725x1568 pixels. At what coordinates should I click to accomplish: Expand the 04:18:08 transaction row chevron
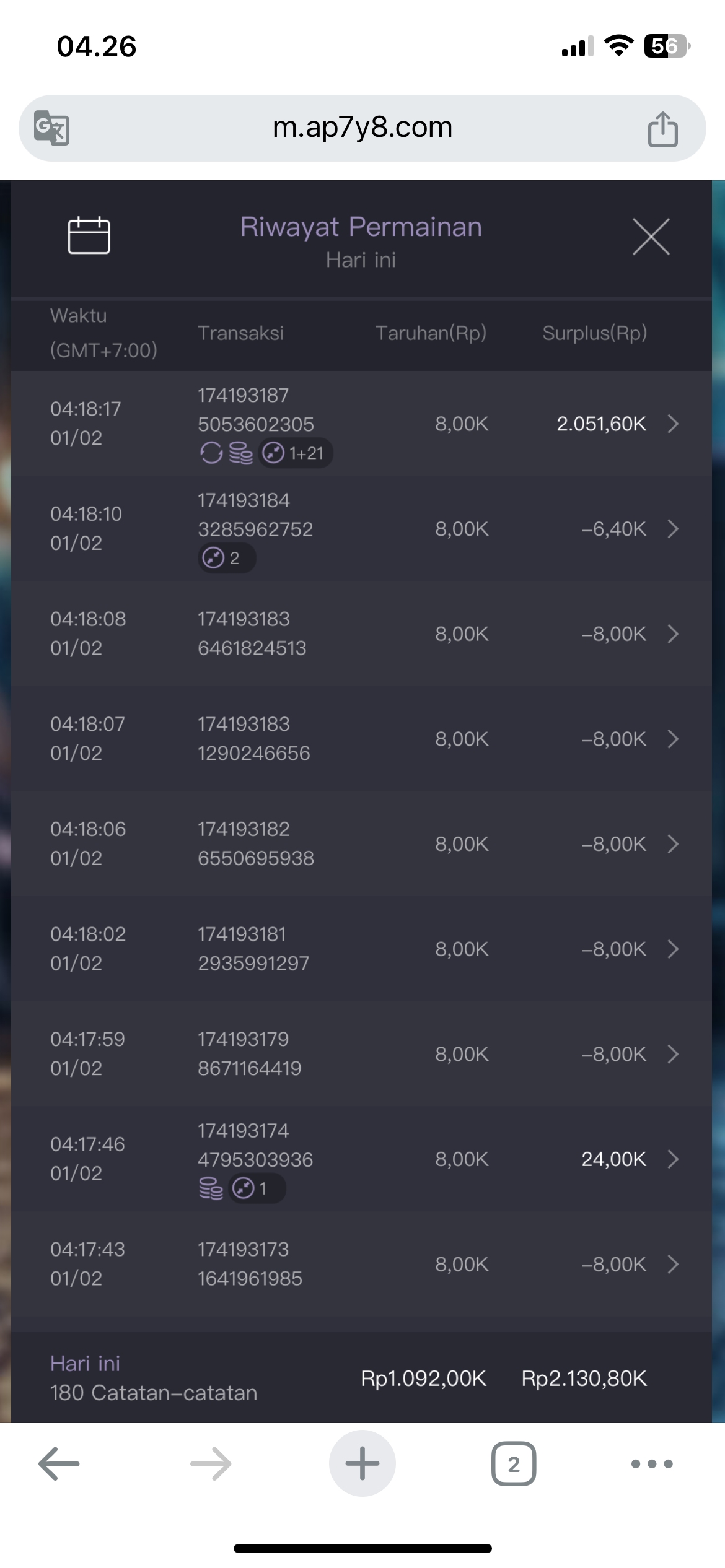click(673, 634)
